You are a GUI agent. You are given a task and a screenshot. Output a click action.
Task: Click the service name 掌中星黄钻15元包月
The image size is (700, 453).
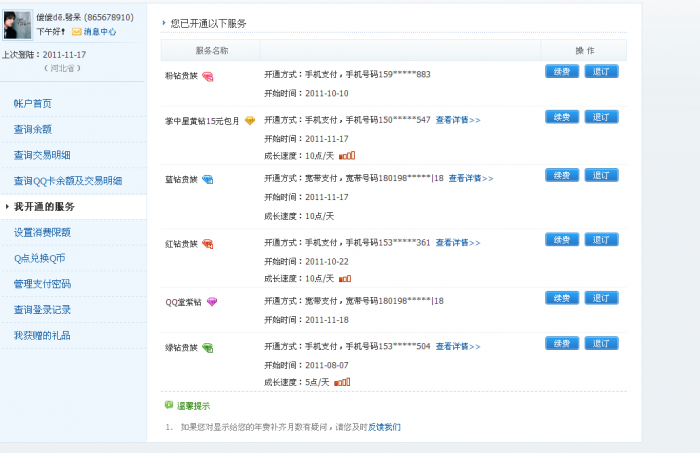click(202, 121)
